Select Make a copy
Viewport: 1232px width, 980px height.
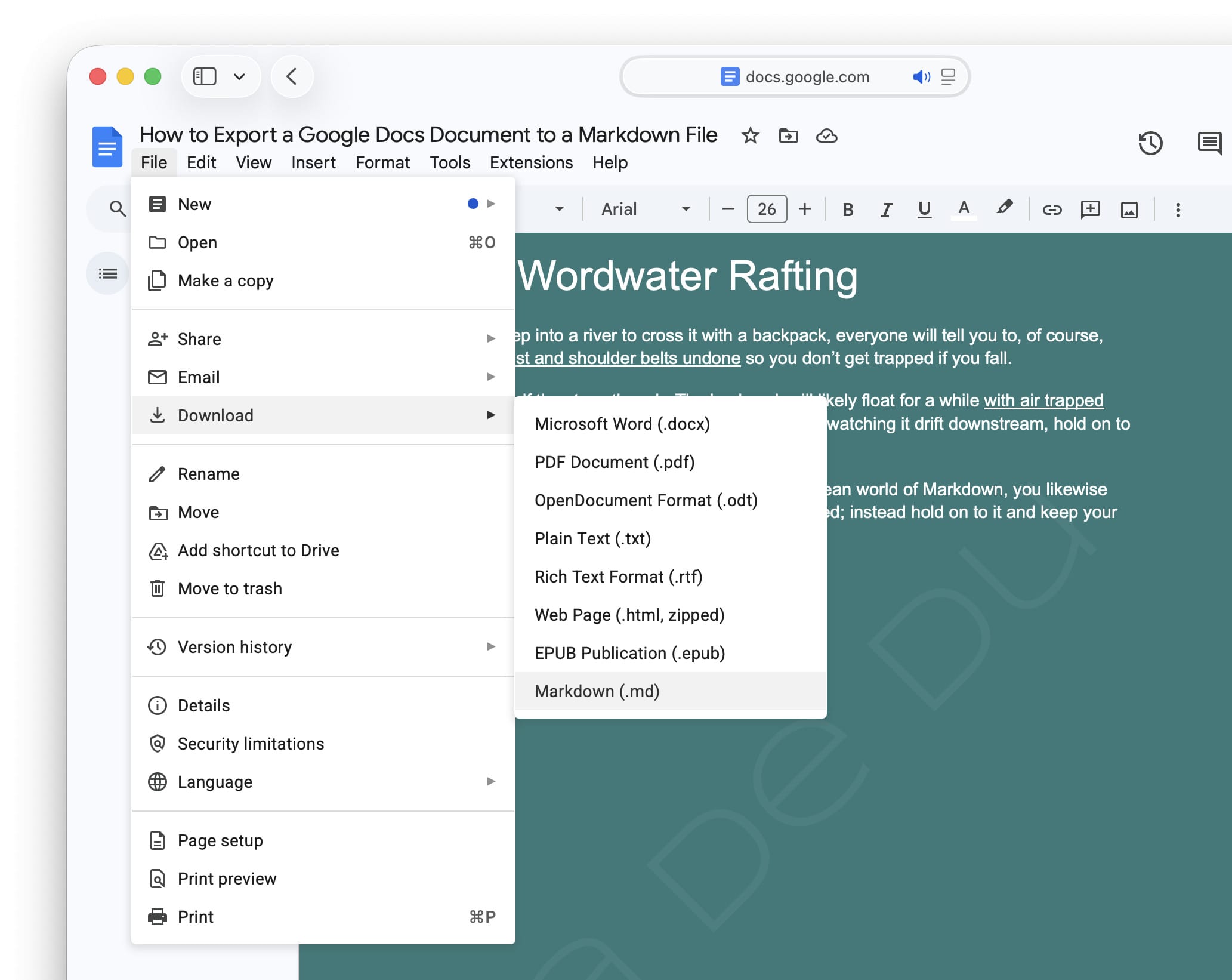(x=323, y=281)
